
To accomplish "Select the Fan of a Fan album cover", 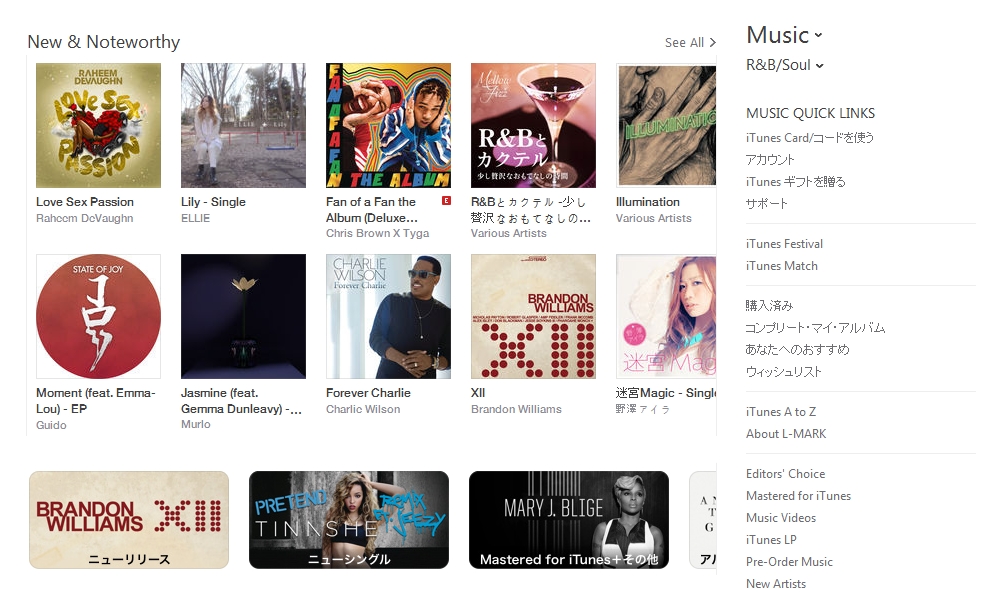I will [x=388, y=125].
